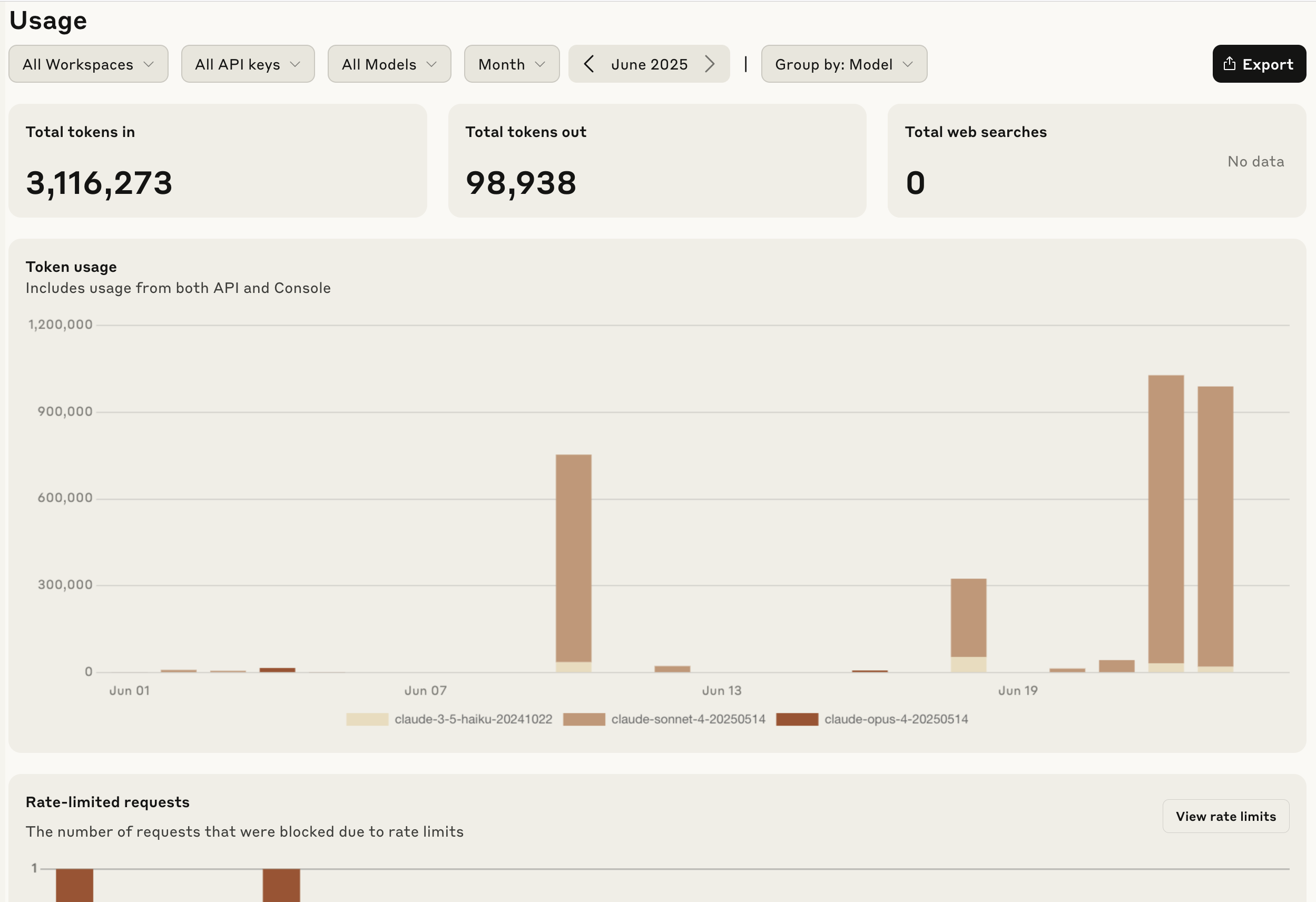
Task: Toggle claude-opus-4 legend swatch
Action: pos(797,719)
